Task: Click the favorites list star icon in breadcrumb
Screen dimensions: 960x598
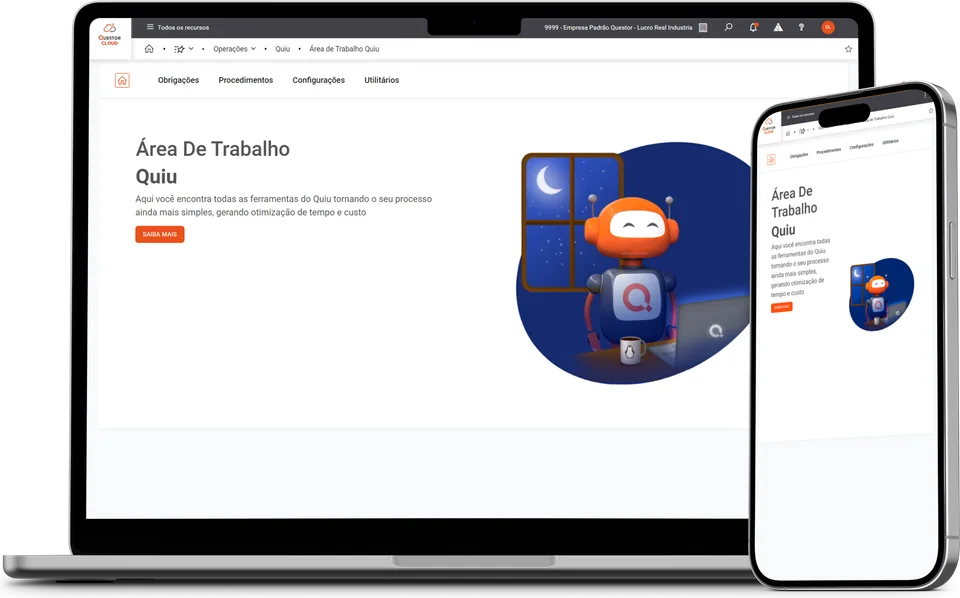Action: tap(179, 49)
